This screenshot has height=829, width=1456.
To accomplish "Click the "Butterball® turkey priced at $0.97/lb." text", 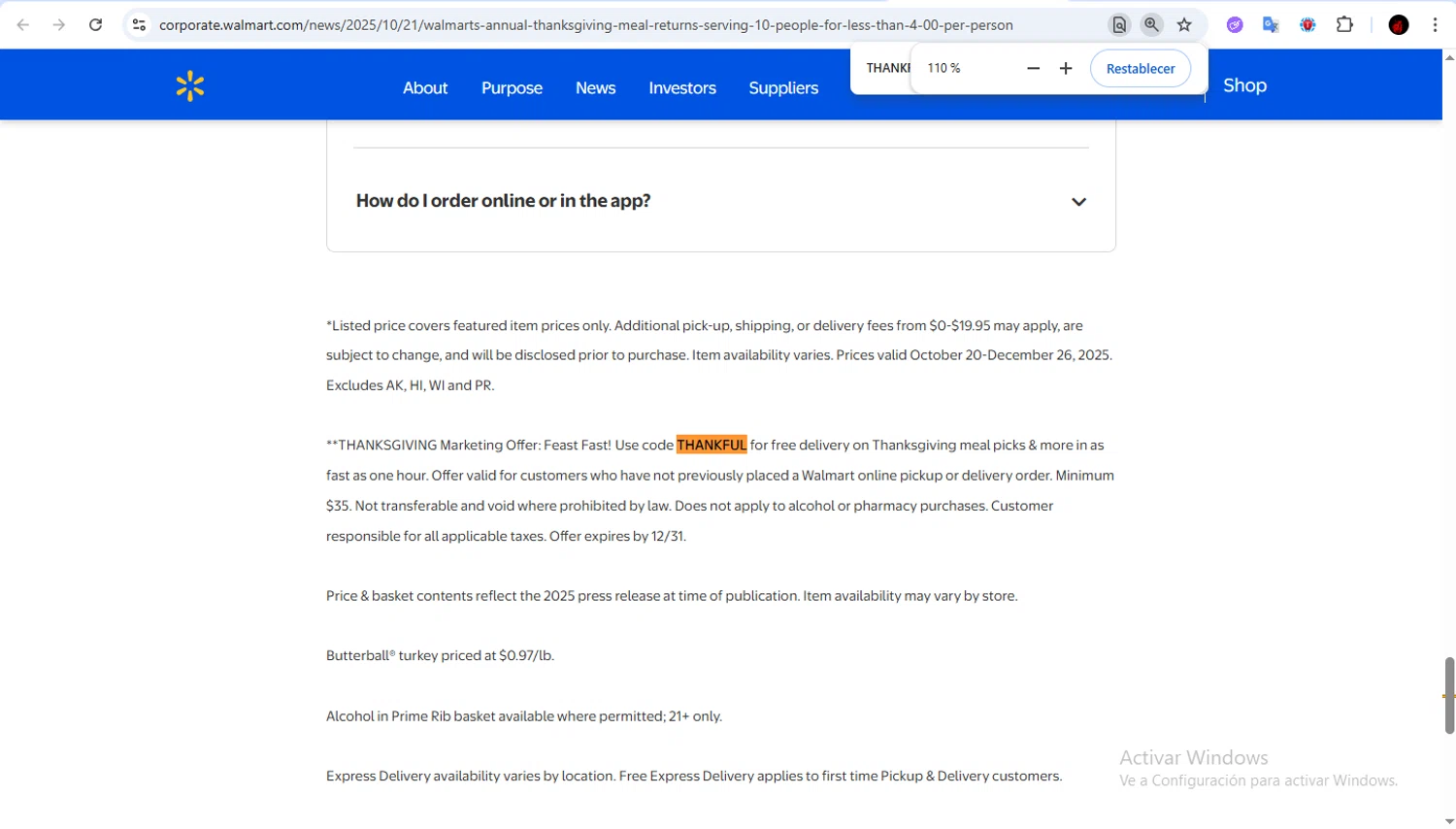I will [x=440, y=656].
